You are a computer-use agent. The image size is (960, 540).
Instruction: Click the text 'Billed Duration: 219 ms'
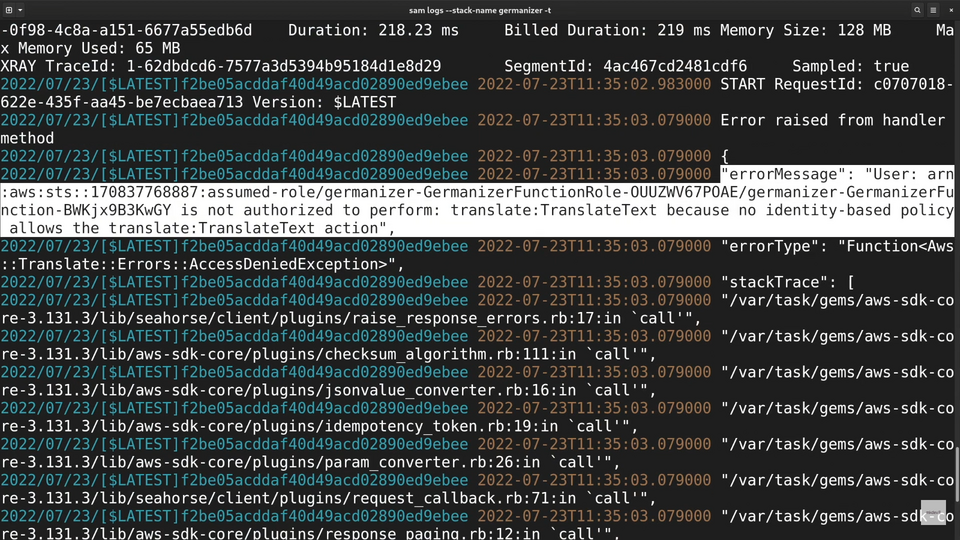click(607, 31)
